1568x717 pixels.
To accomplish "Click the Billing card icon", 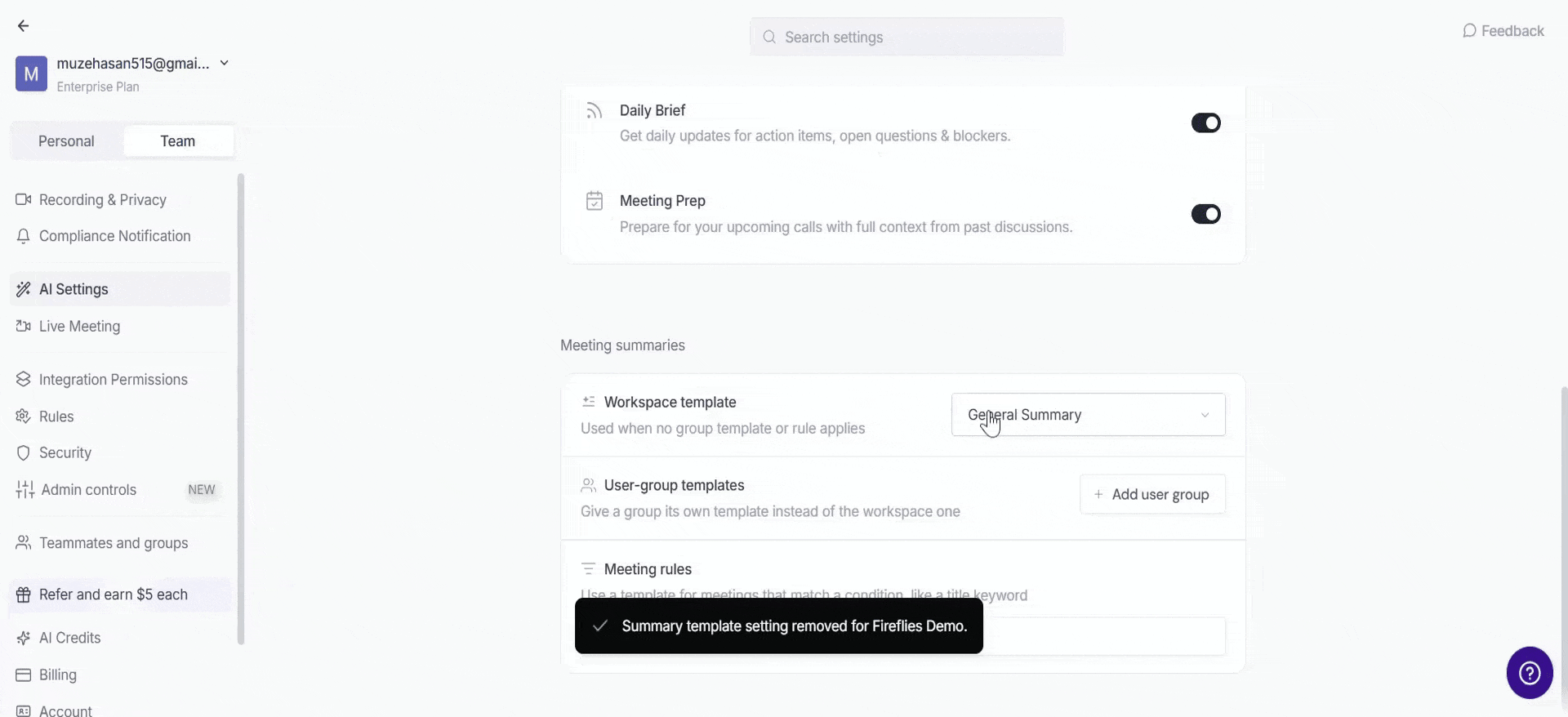I will click(x=24, y=675).
